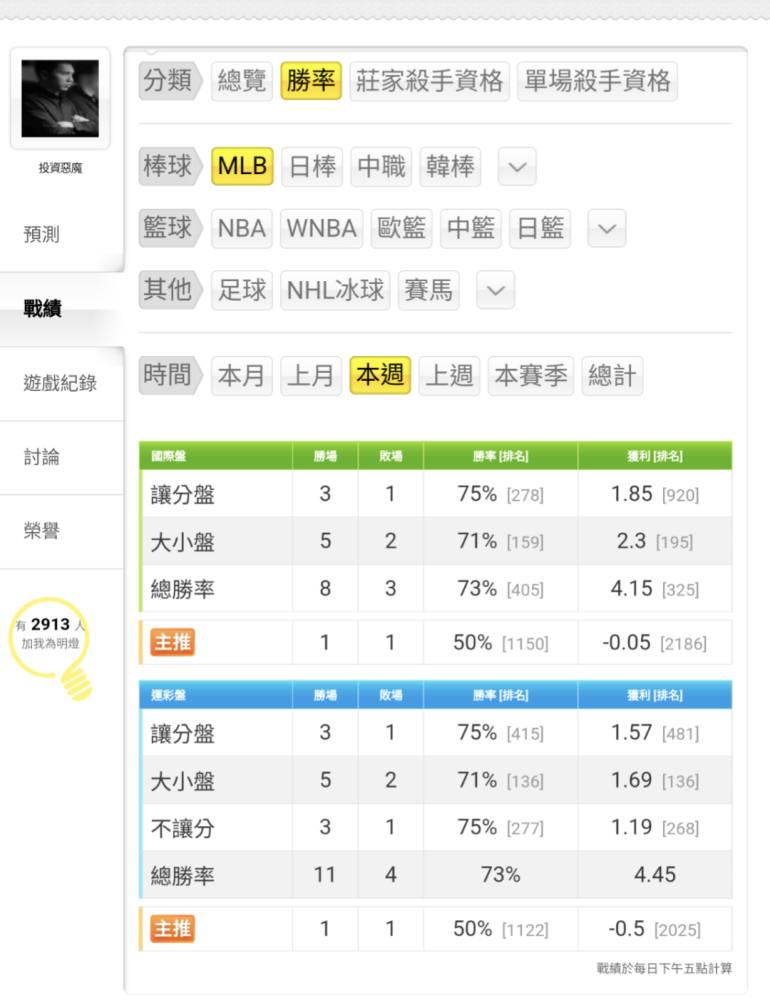Click the 勝率 [排名] column header in 國際盤
Image resolution: width=770 pixels, height=1000 pixels.
click(x=501, y=456)
